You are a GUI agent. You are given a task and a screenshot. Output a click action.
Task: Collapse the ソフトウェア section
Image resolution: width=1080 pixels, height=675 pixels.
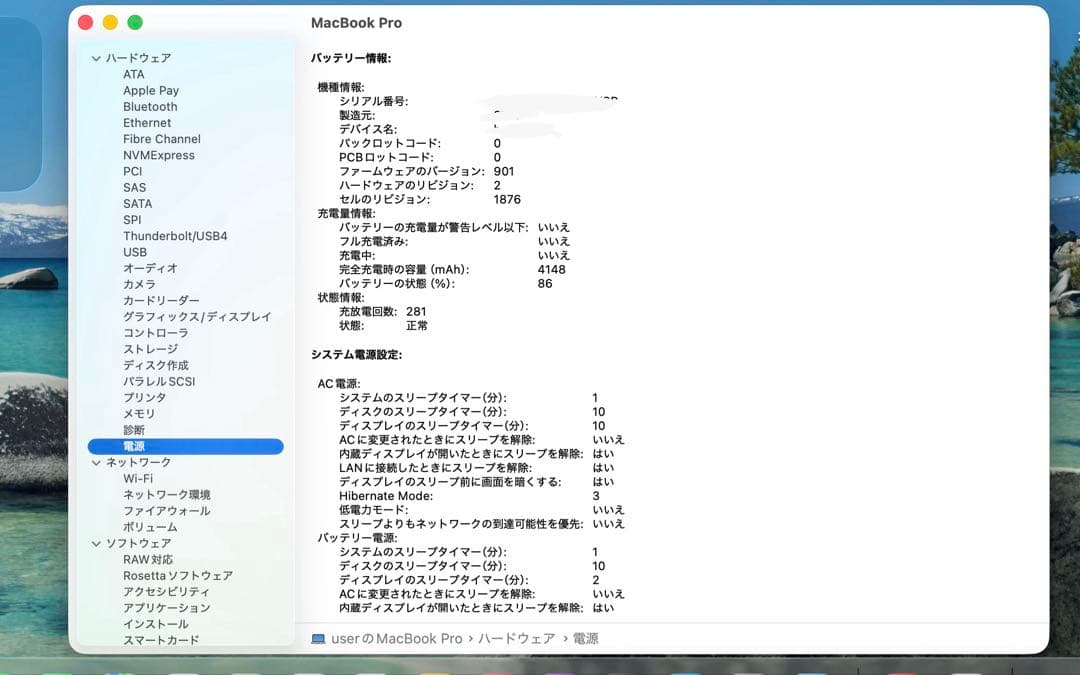click(95, 543)
